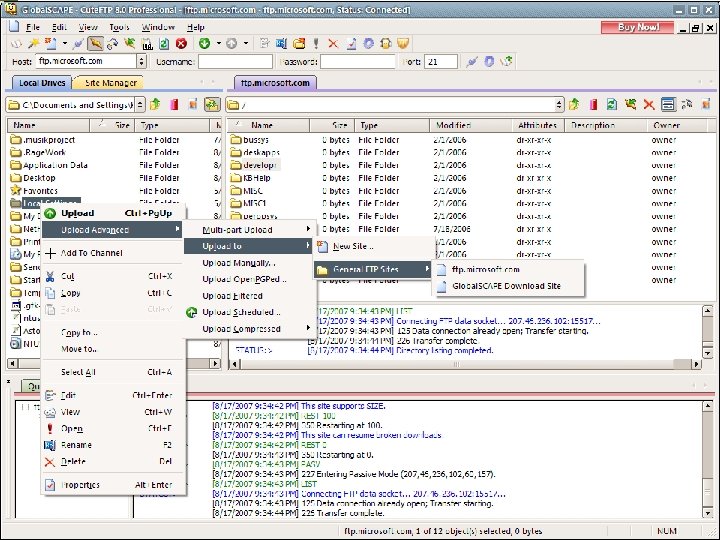This screenshot has height=540, width=720.
Task: Click the Connect plug icon beside the Port field
Action: (x=472, y=62)
